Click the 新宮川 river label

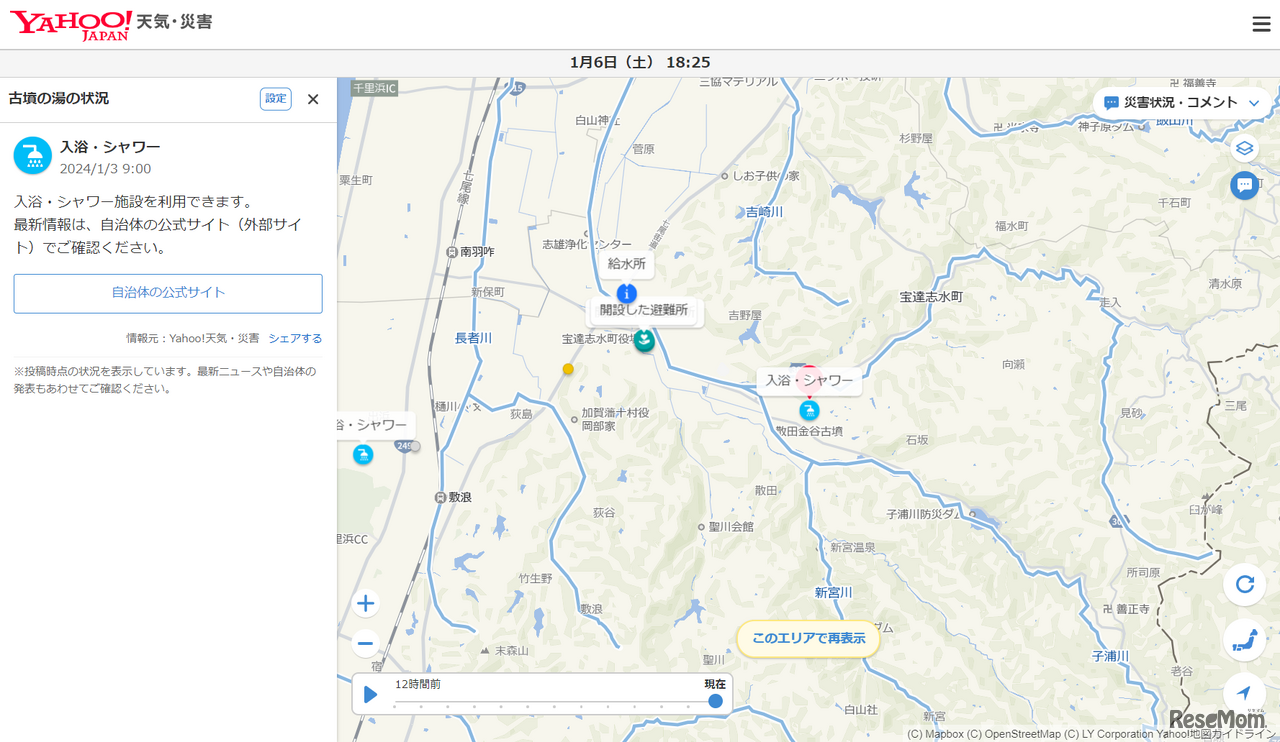click(x=834, y=593)
